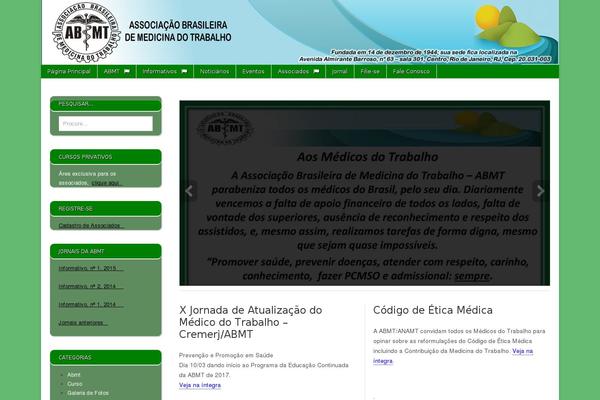This screenshot has width=600, height=400.
Task: Click the PESQUISAR widget heading
Action: pyautogui.click(x=106, y=104)
